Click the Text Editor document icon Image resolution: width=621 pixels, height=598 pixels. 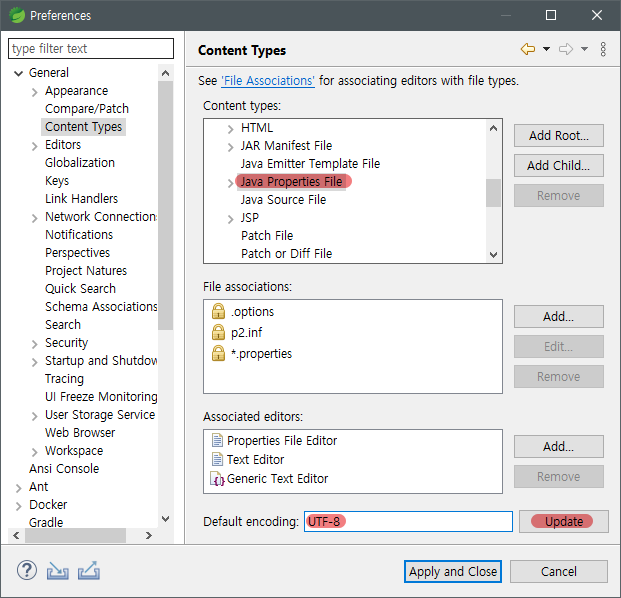click(x=217, y=459)
